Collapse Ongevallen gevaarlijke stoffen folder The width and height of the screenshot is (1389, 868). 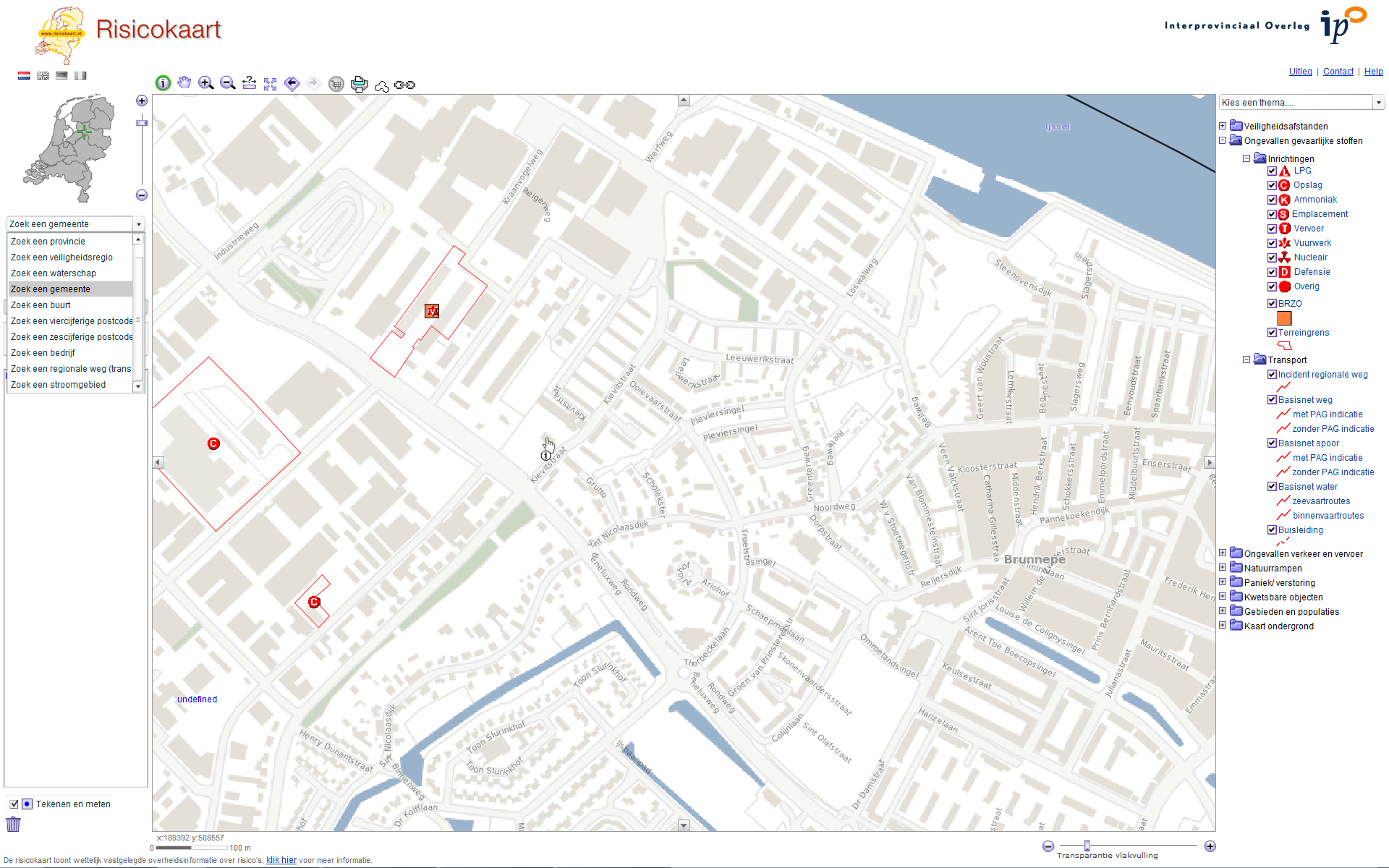pyautogui.click(x=1223, y=141)
